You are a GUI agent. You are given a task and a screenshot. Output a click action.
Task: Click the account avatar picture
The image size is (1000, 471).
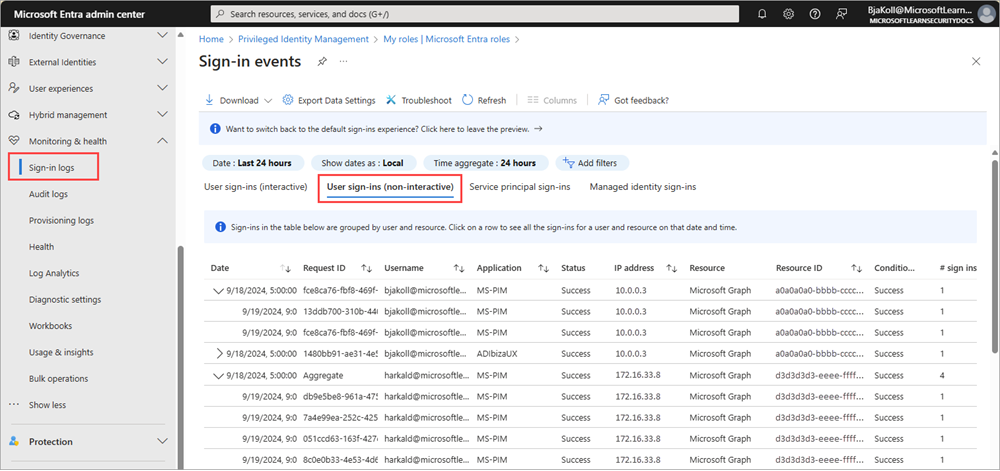[x=987, y=13]
